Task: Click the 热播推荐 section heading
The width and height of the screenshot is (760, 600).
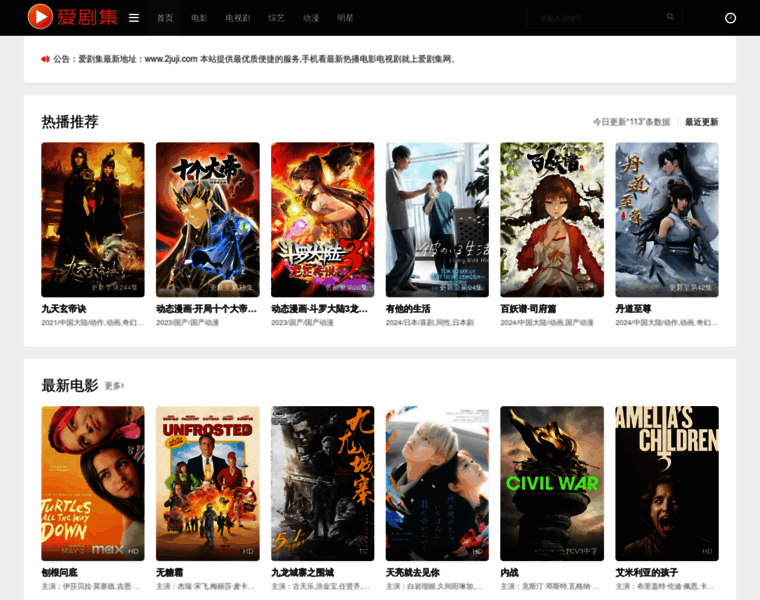Action: click(x=70, y=122)
